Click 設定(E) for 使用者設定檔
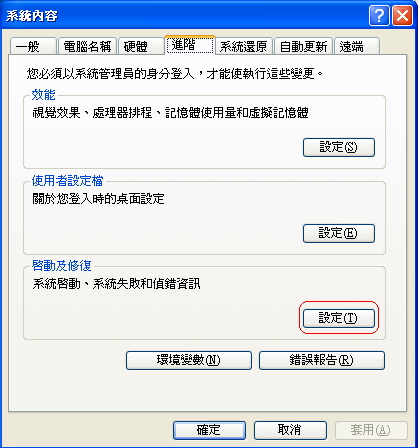Screen dimensions: 418x448 [339, 233]
